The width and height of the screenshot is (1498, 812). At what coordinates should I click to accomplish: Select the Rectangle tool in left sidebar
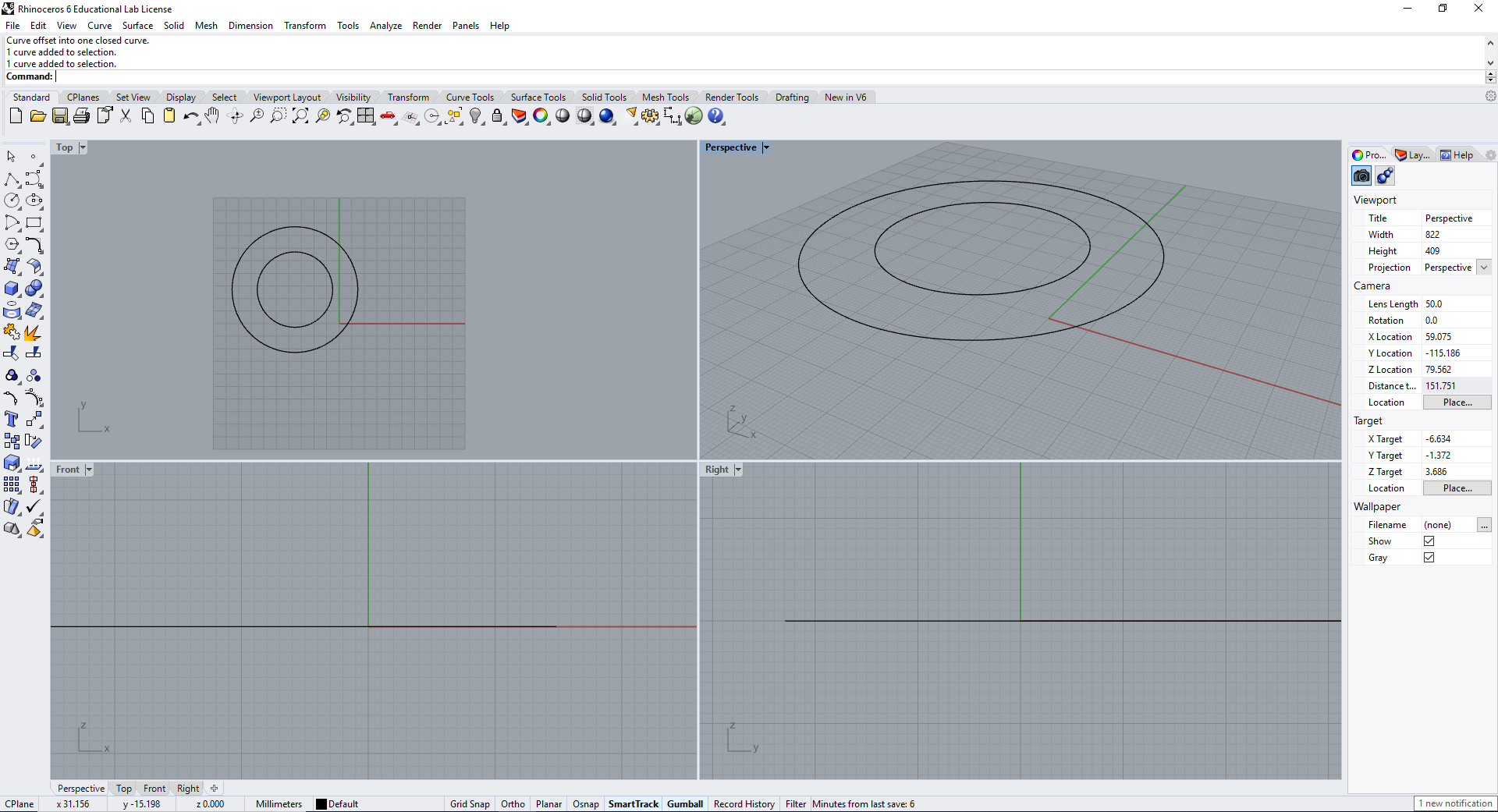34,223
